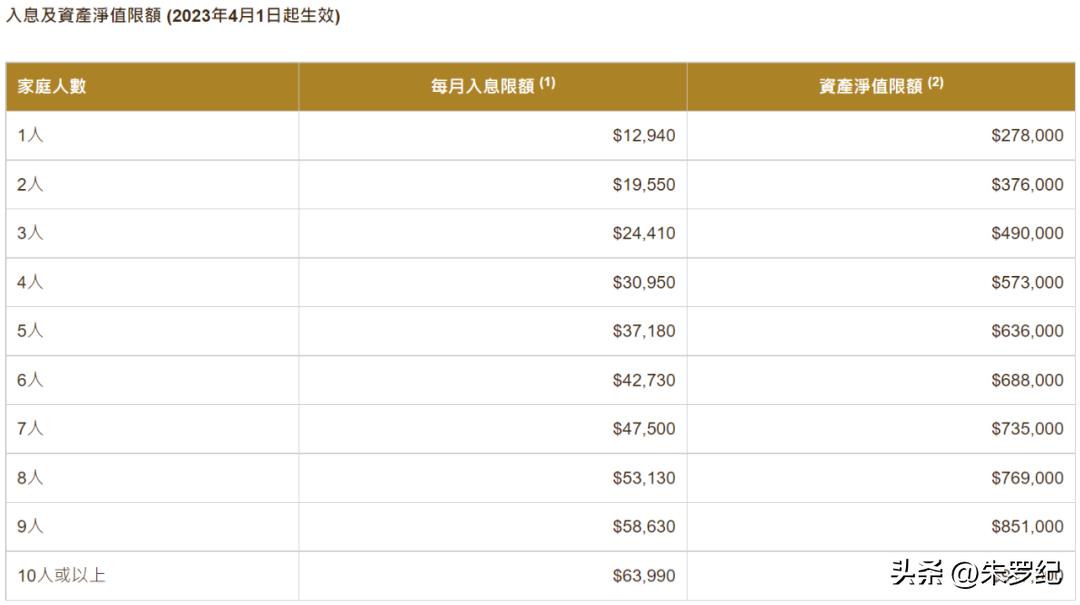Select the $19,550 income cell

(x=643, y=185)
